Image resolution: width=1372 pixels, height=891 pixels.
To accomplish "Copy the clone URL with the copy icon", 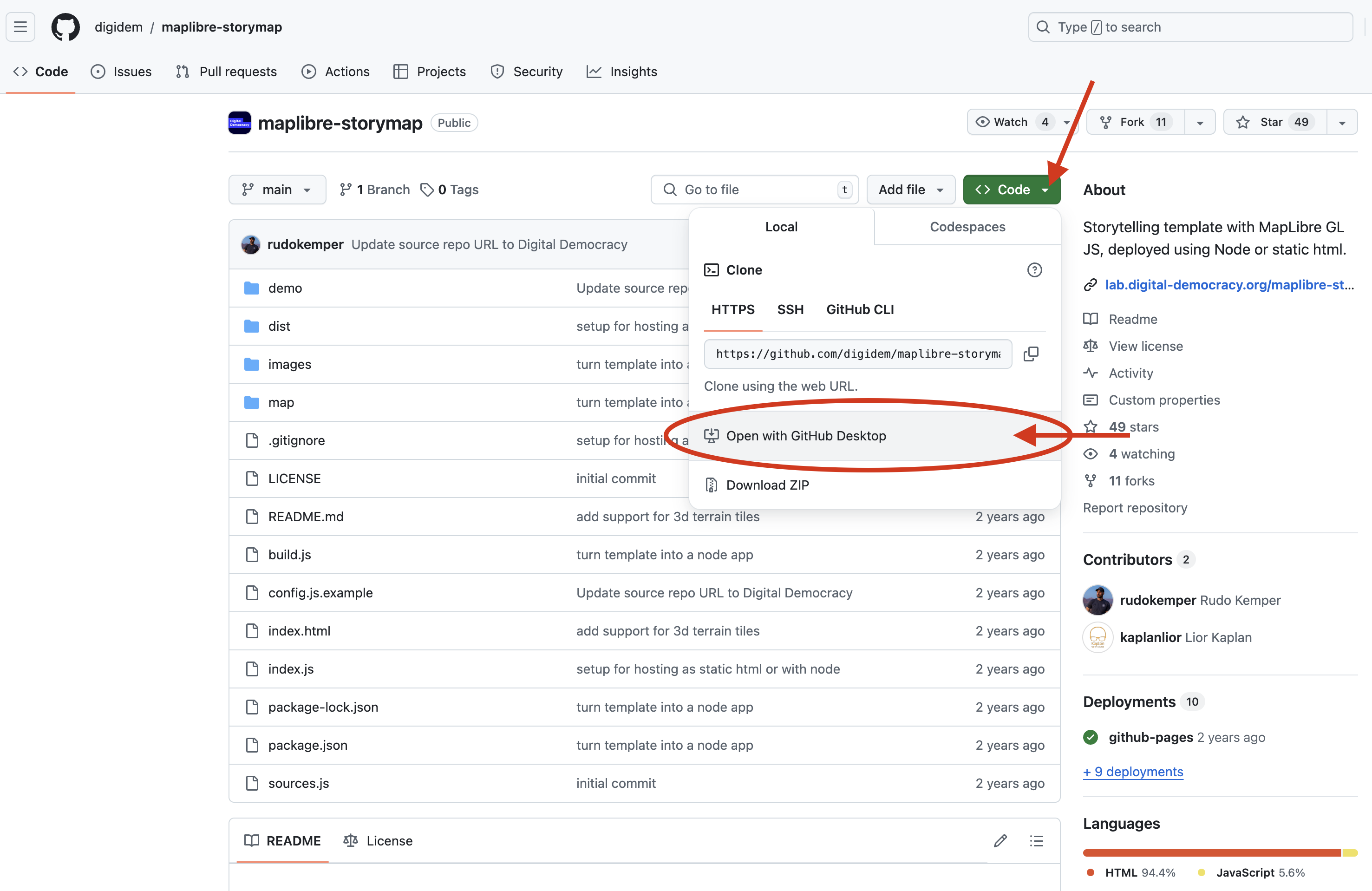I will pyautogui.click(x=1031, y=354).
